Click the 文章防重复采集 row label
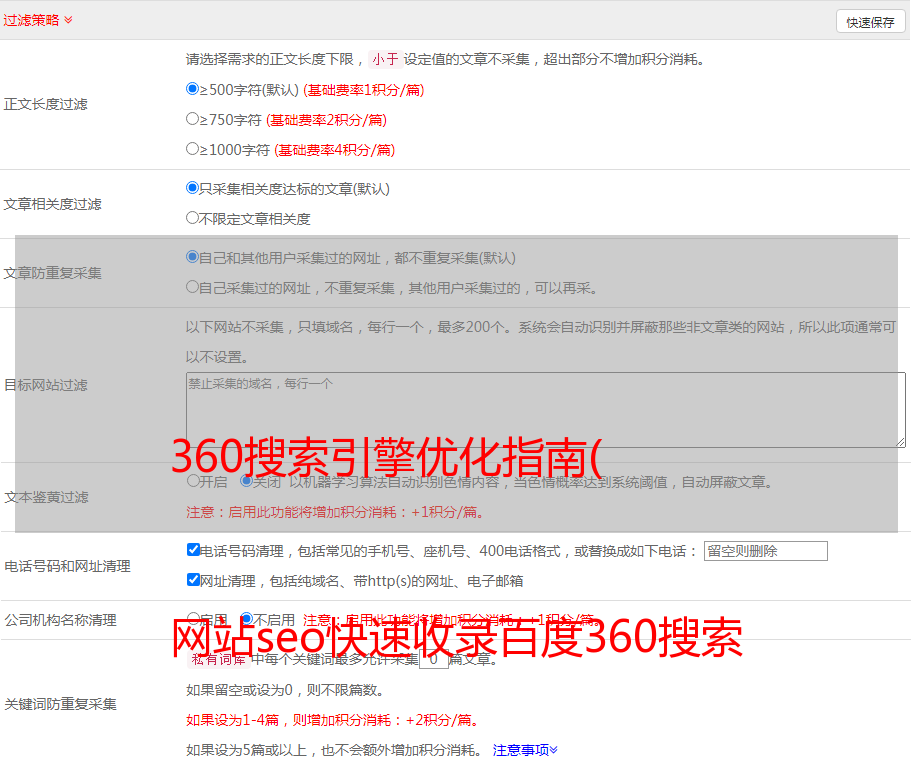 [53, 273]
